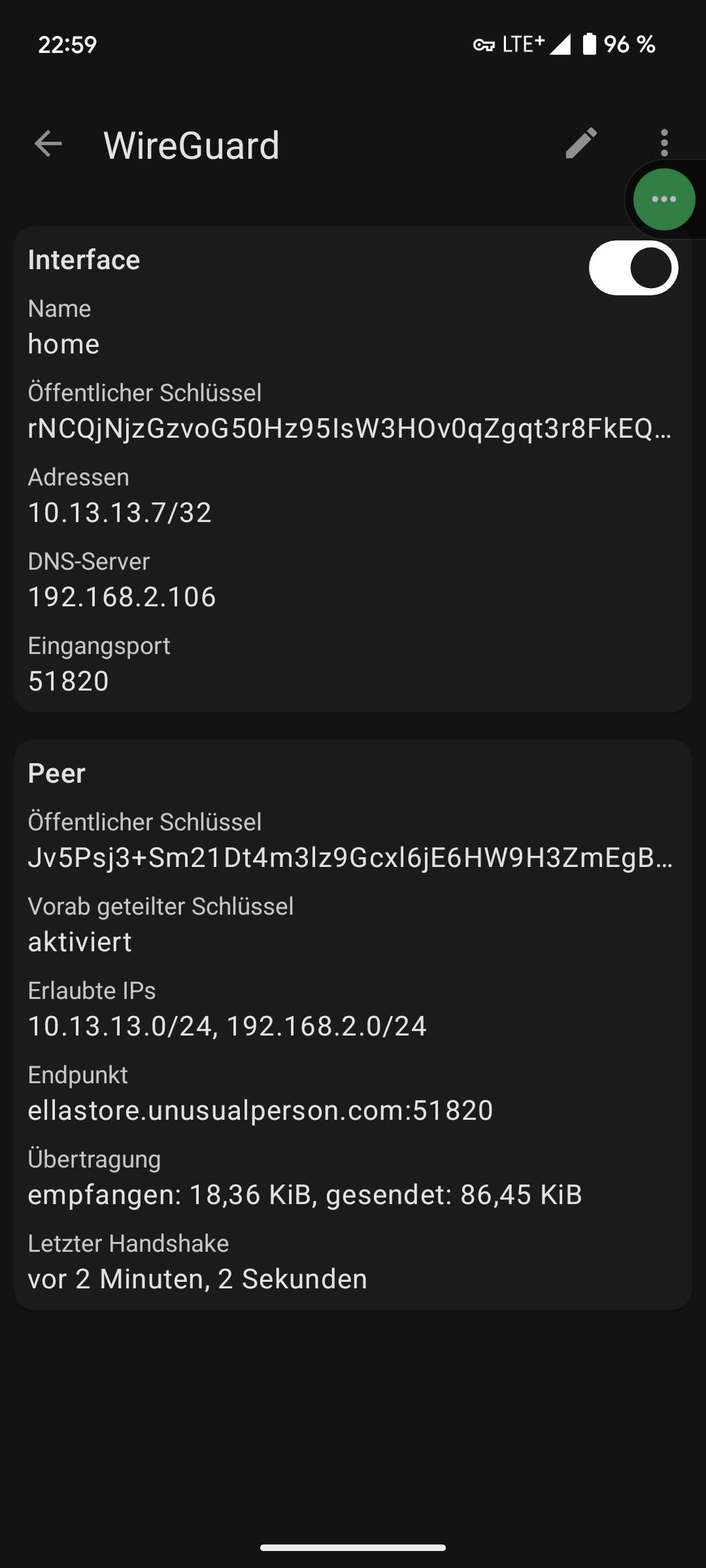
Task: Tap the Erlaubte IPs value
Action: pos(227,1026)
